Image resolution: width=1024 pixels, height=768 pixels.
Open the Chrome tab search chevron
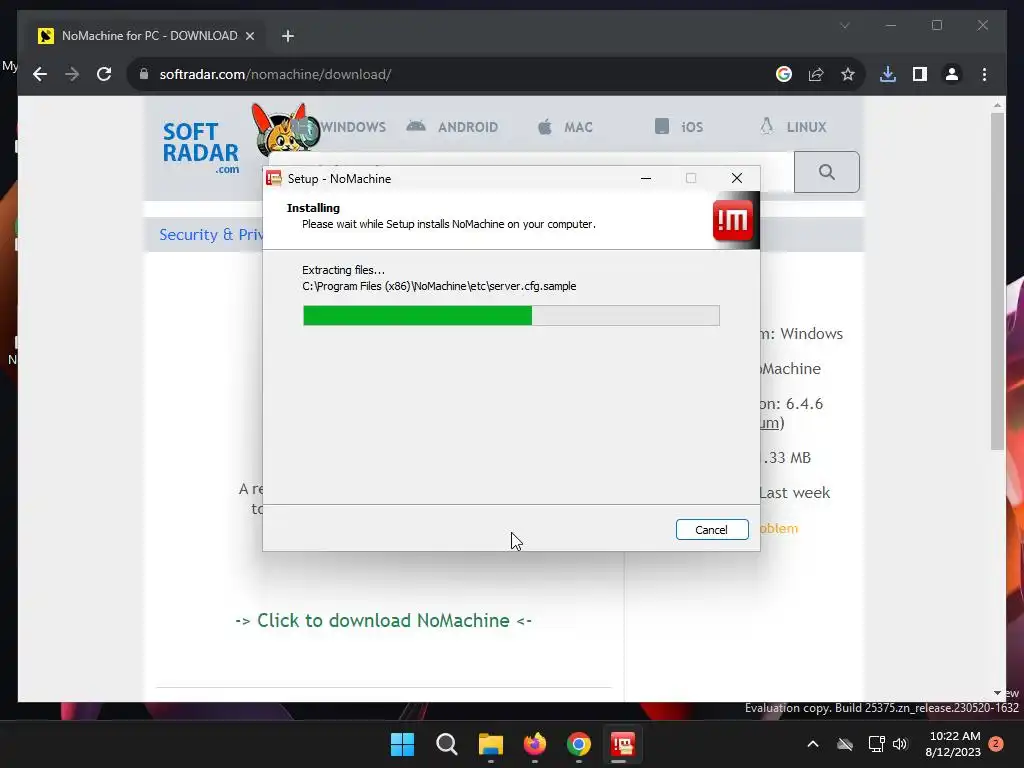[844, 25]
